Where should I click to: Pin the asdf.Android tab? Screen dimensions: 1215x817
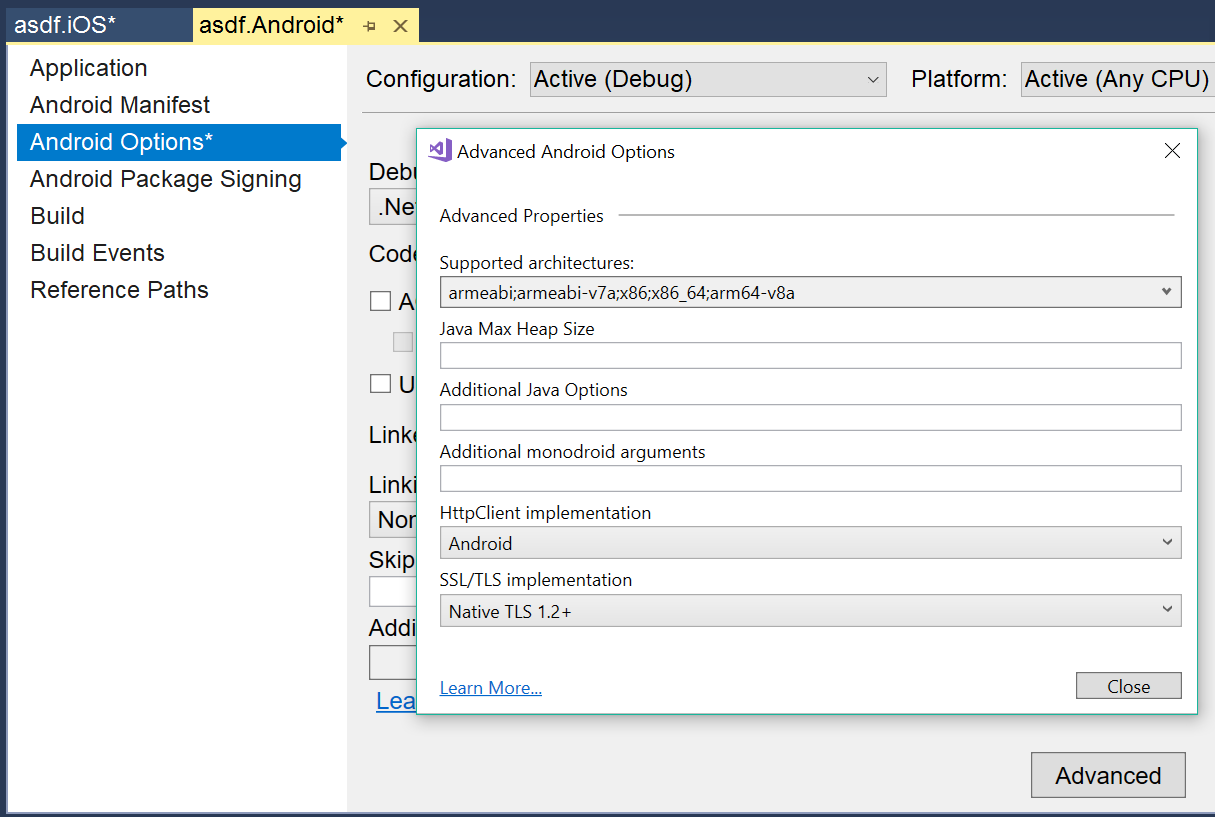(x=370, y=26)
